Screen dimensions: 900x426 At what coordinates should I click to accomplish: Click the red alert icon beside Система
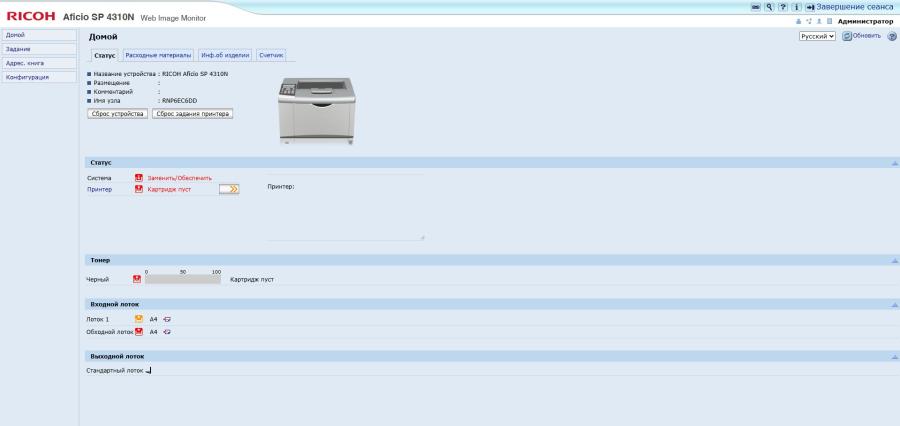138,178
